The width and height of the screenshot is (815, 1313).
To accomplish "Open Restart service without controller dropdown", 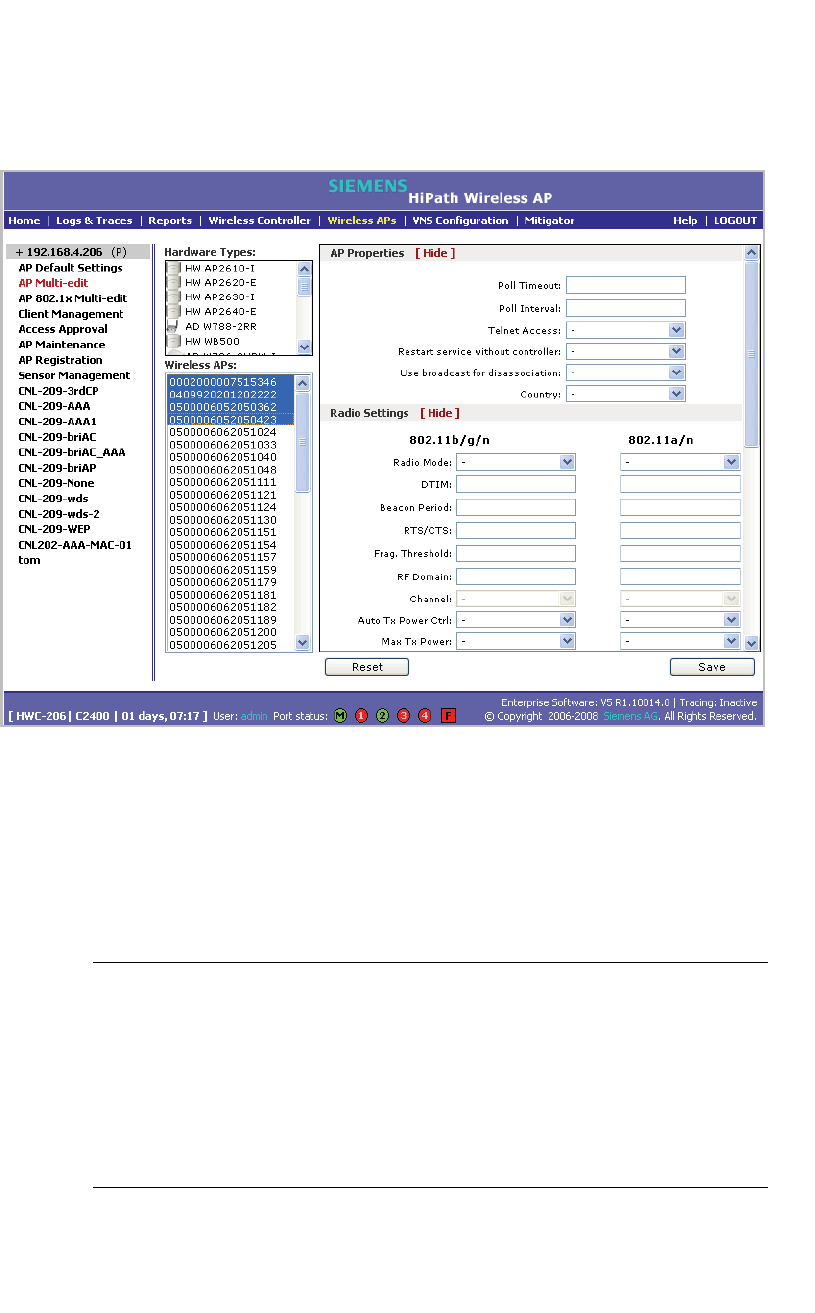I will click(x=626, y=352).
